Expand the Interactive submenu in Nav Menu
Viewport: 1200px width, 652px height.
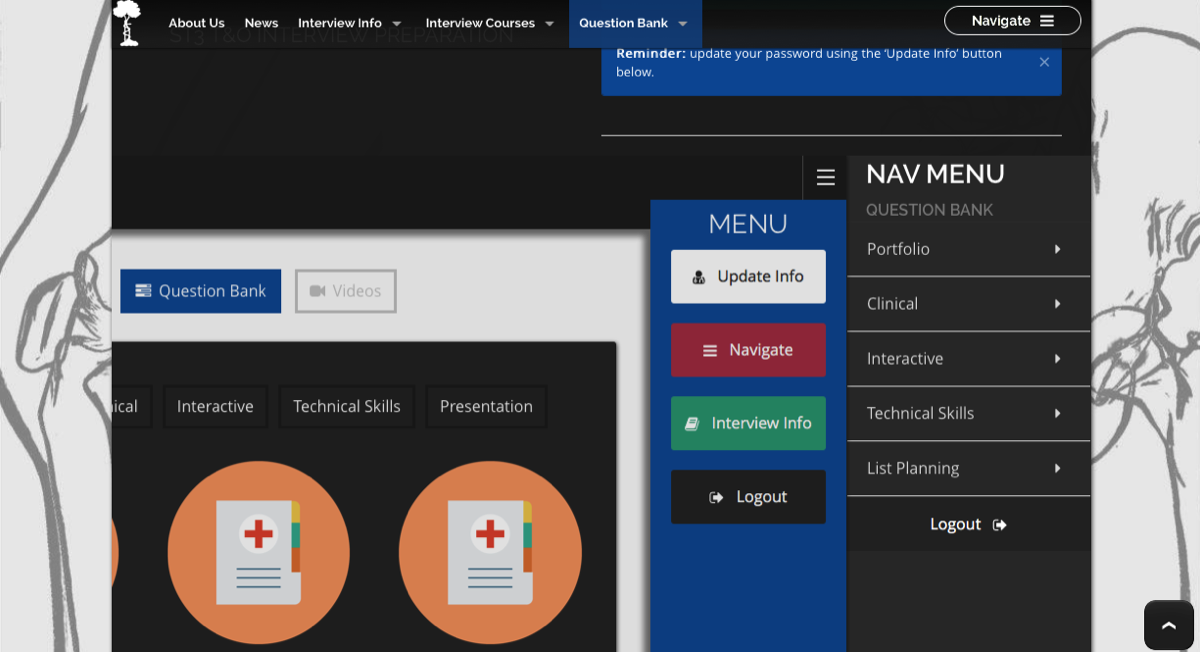tap(968, 359)
